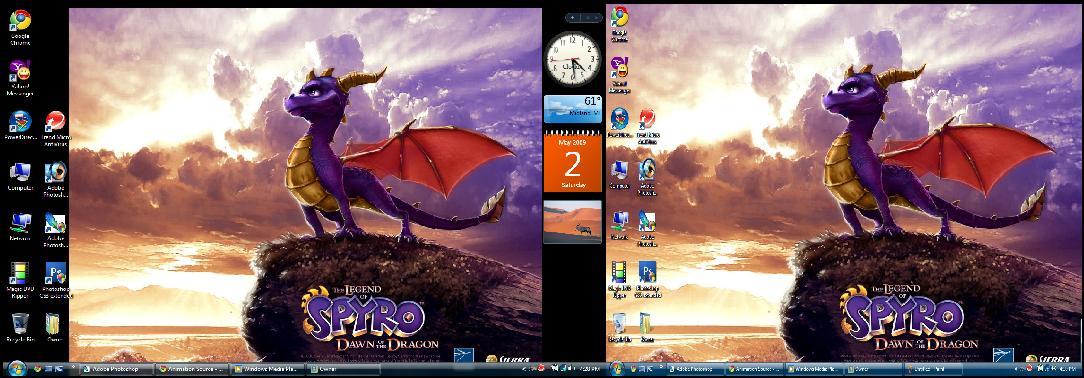Select the Computer icon on right desktop
Screen dimensions: 1084x378
click(619, 174)
